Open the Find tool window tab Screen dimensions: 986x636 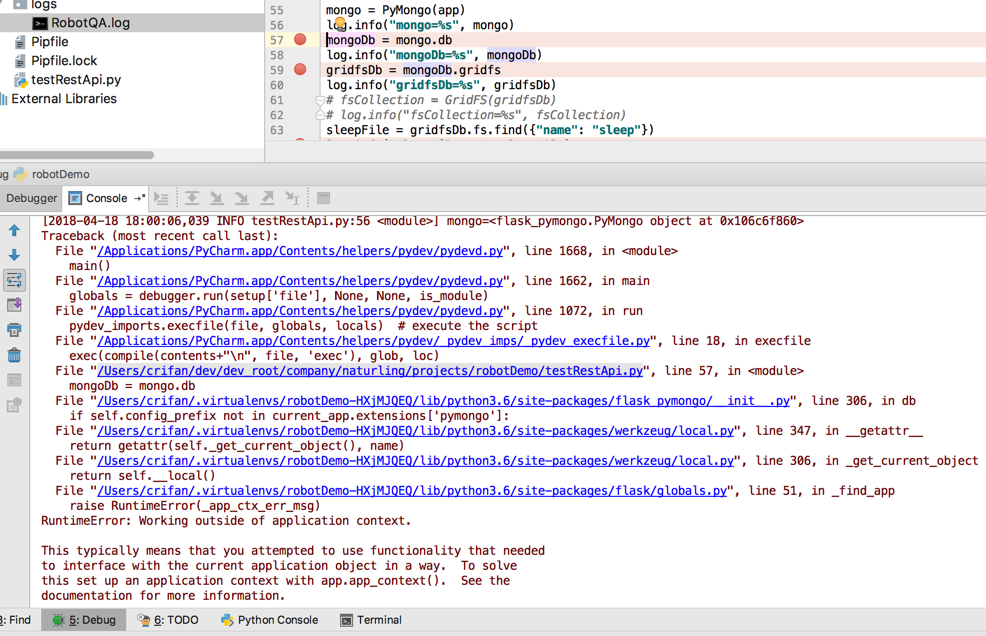16,620
